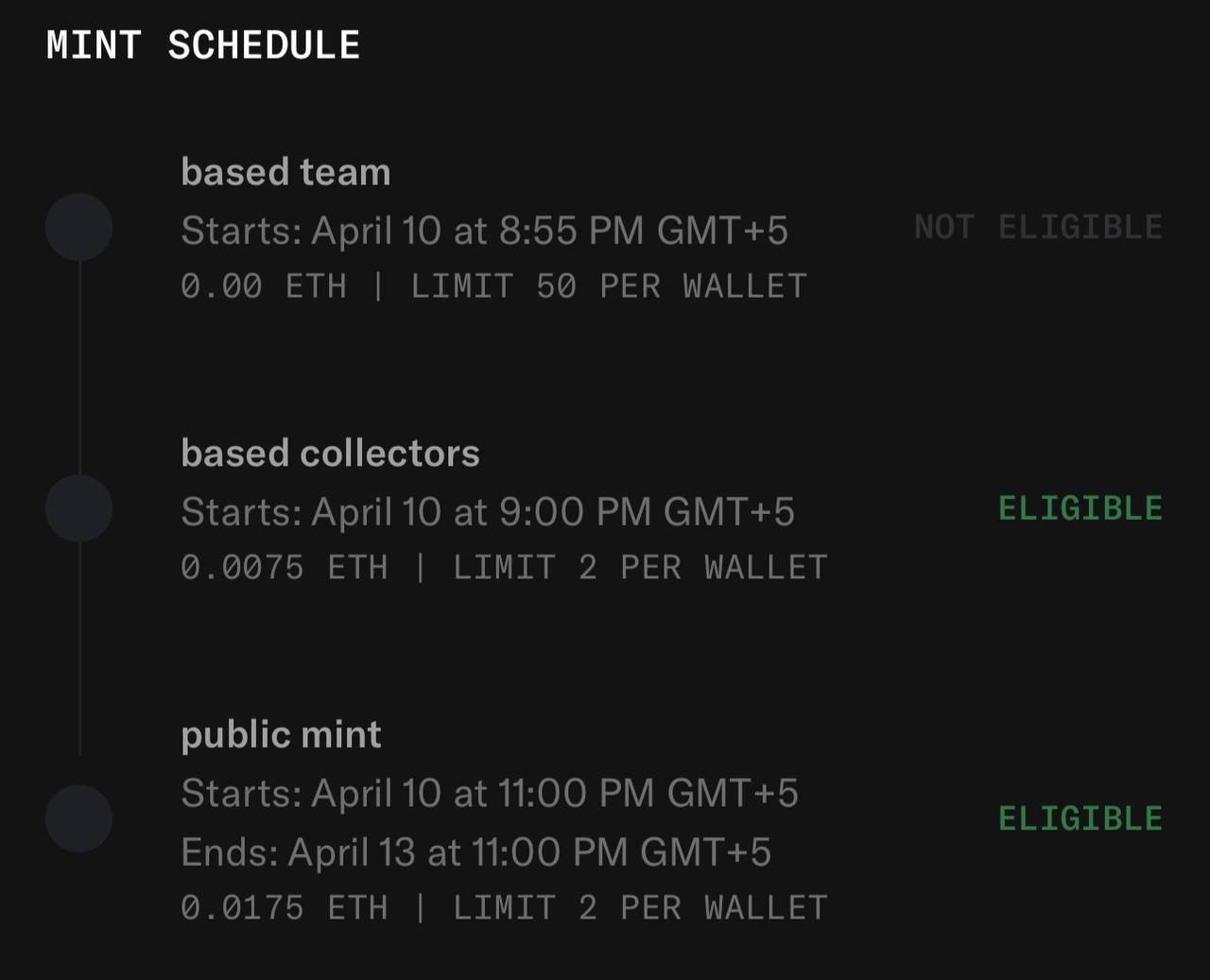Image resolution: width=1210 pixels, height=980 pixels.
Task: Click ELIGIBLE status for public mint
Action: [x=1080, y=818]
